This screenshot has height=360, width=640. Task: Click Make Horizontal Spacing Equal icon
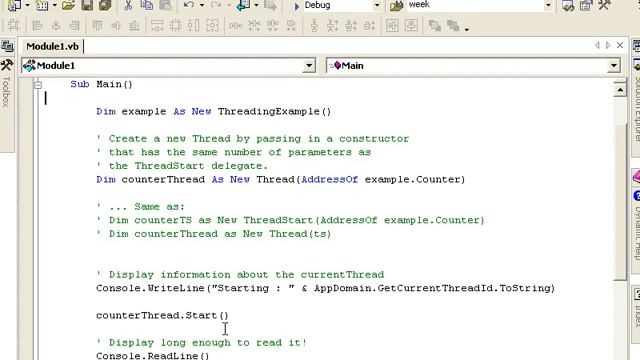pyautogui.click(x=236, y=25)
